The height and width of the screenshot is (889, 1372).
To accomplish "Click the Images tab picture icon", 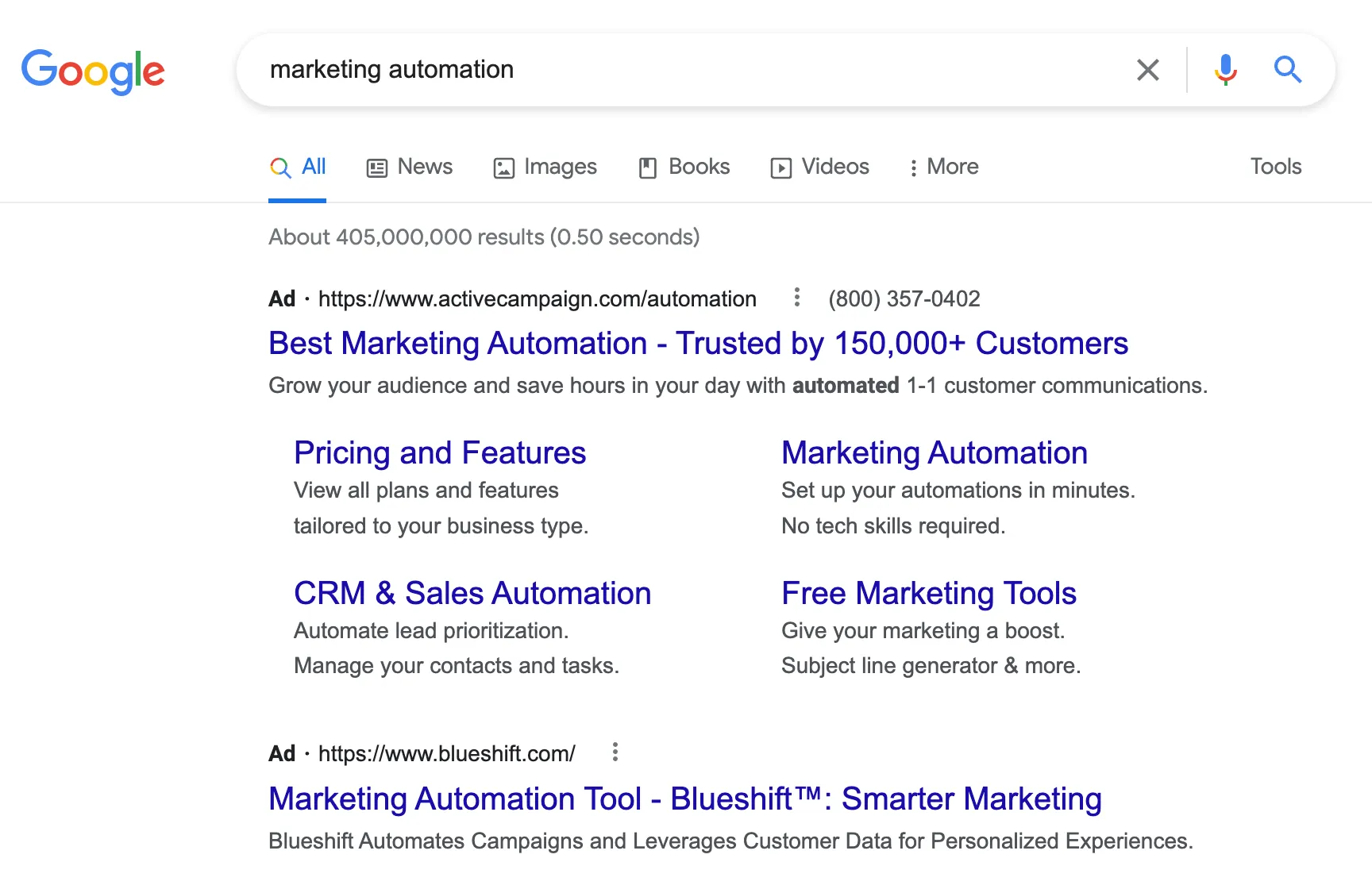I will click(x=504, y=167).
